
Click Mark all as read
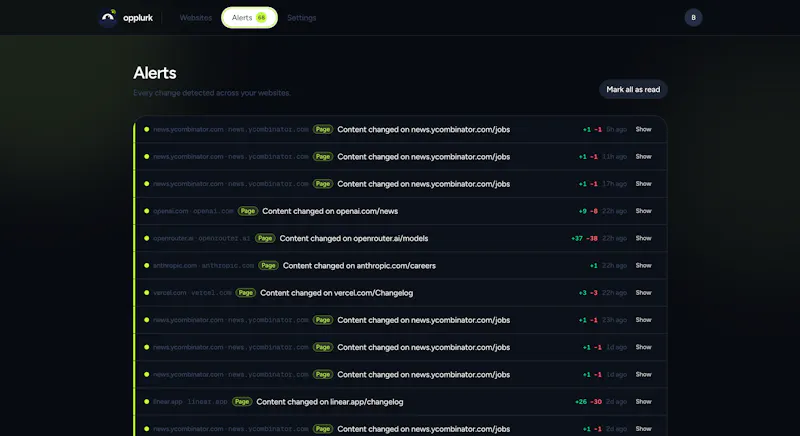tap(633, 89)
